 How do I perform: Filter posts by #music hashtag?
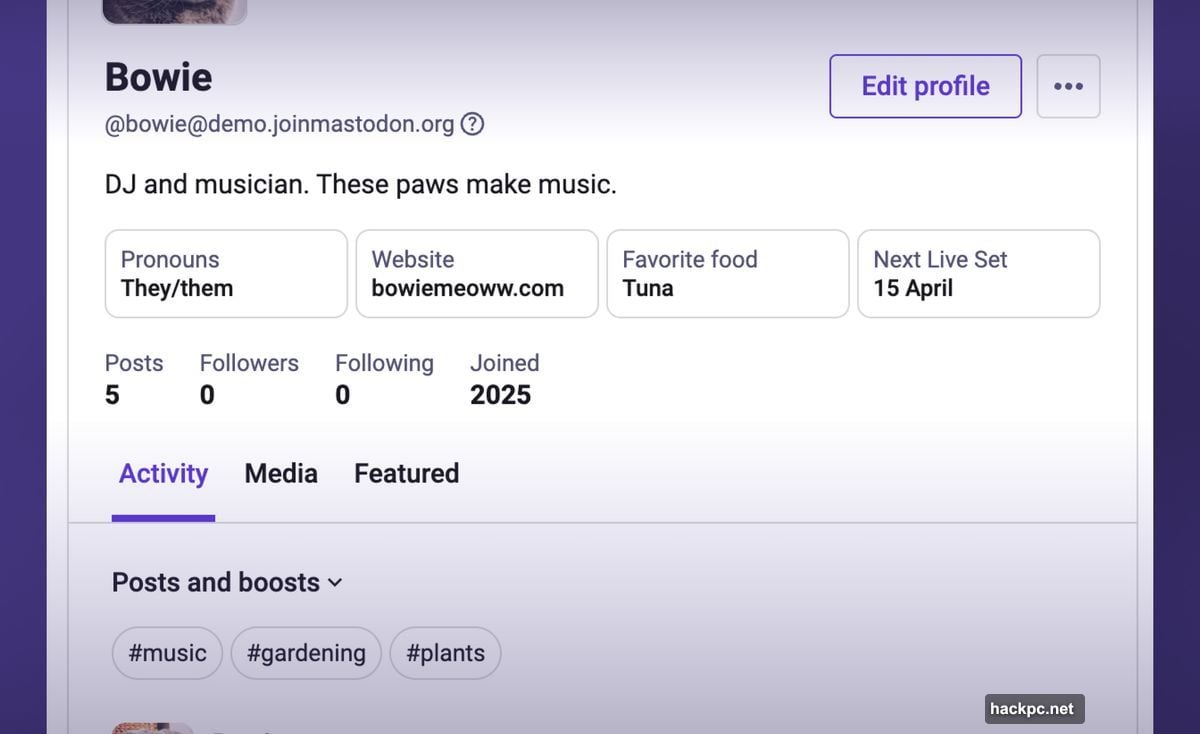pos(167,653)
